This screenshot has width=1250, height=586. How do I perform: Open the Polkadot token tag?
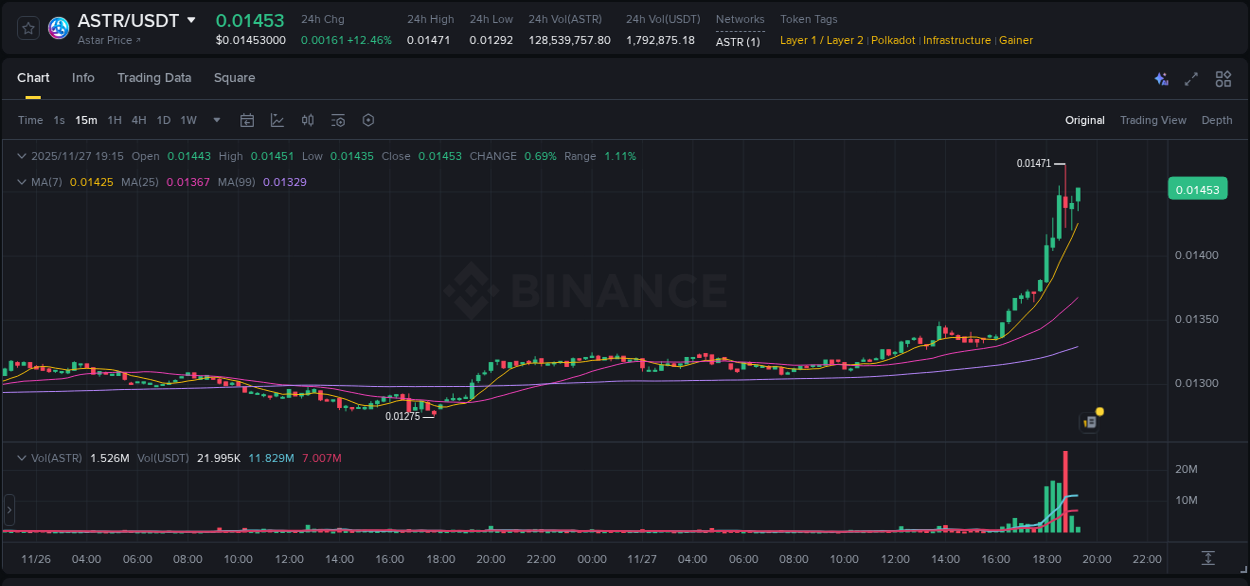892,40
